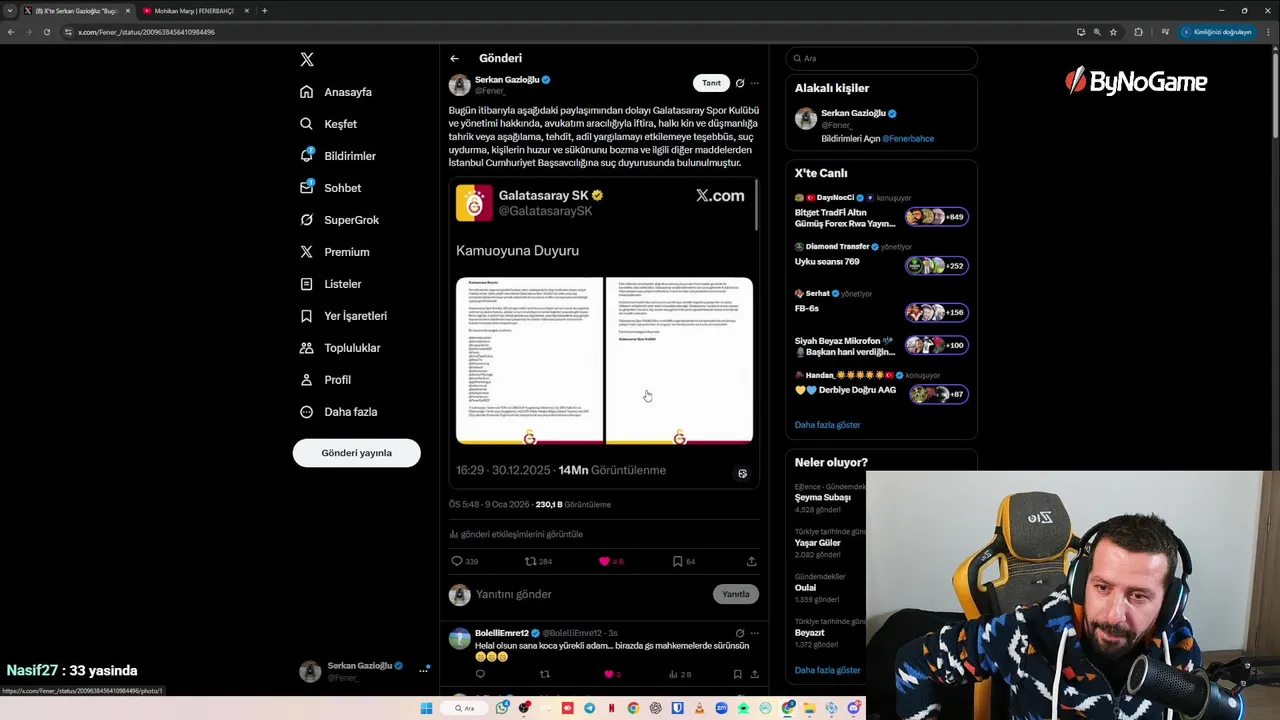Screen dimensions: 1280x720
Task: Click the browser address bar URL
Action: (146, 32)
